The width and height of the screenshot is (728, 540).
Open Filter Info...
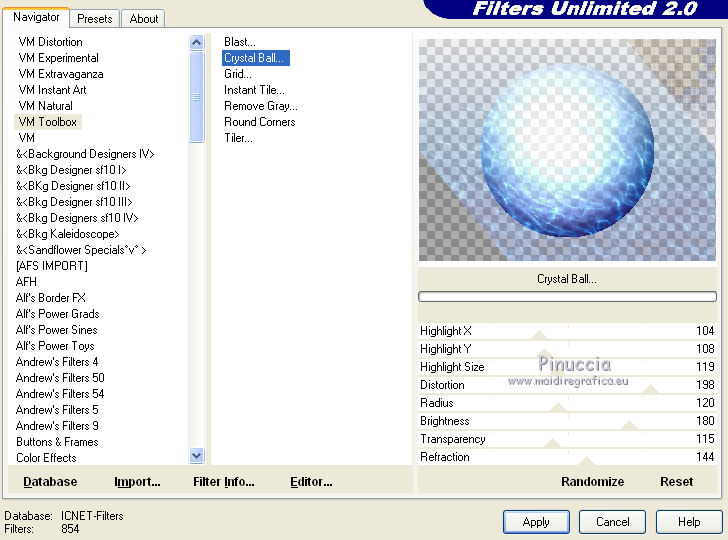(x=223, y=482)
